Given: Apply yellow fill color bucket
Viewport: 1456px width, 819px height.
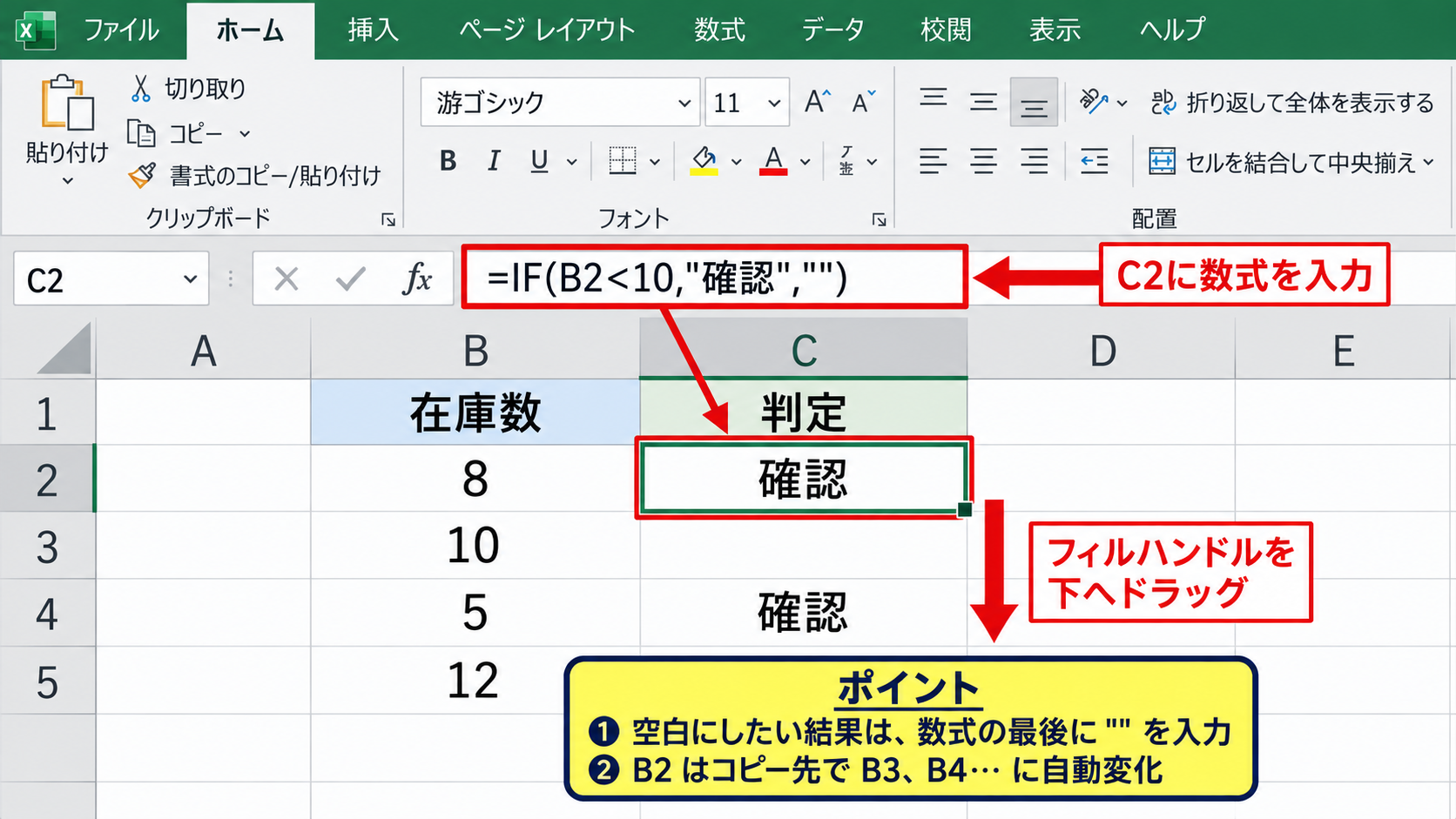Looking at the screenshot, I should 704,161.
